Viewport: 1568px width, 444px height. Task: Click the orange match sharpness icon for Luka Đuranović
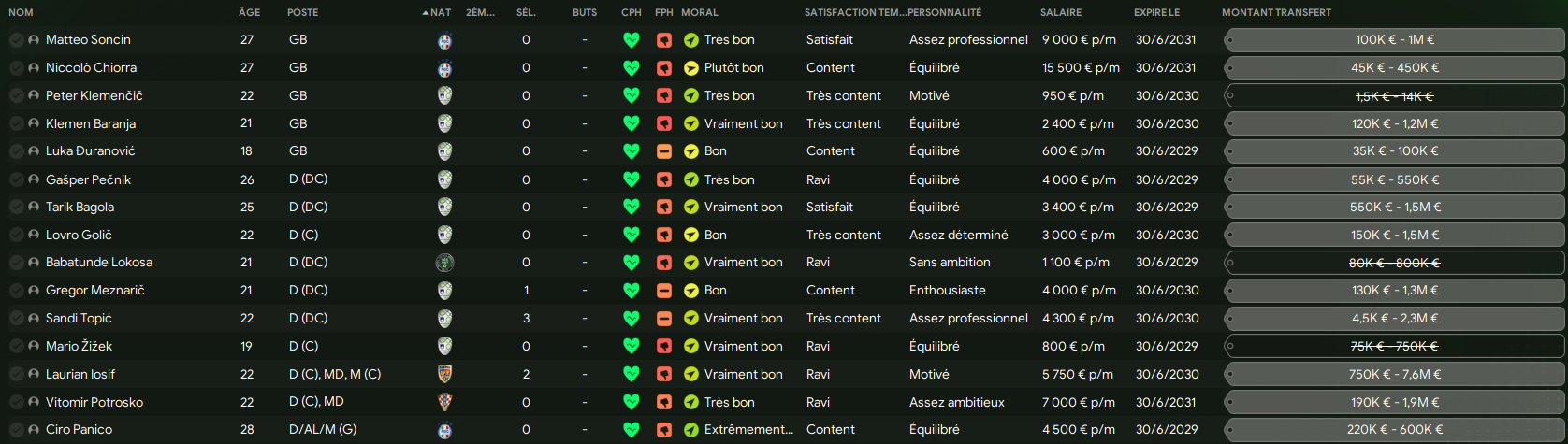[x=664, y=151]
